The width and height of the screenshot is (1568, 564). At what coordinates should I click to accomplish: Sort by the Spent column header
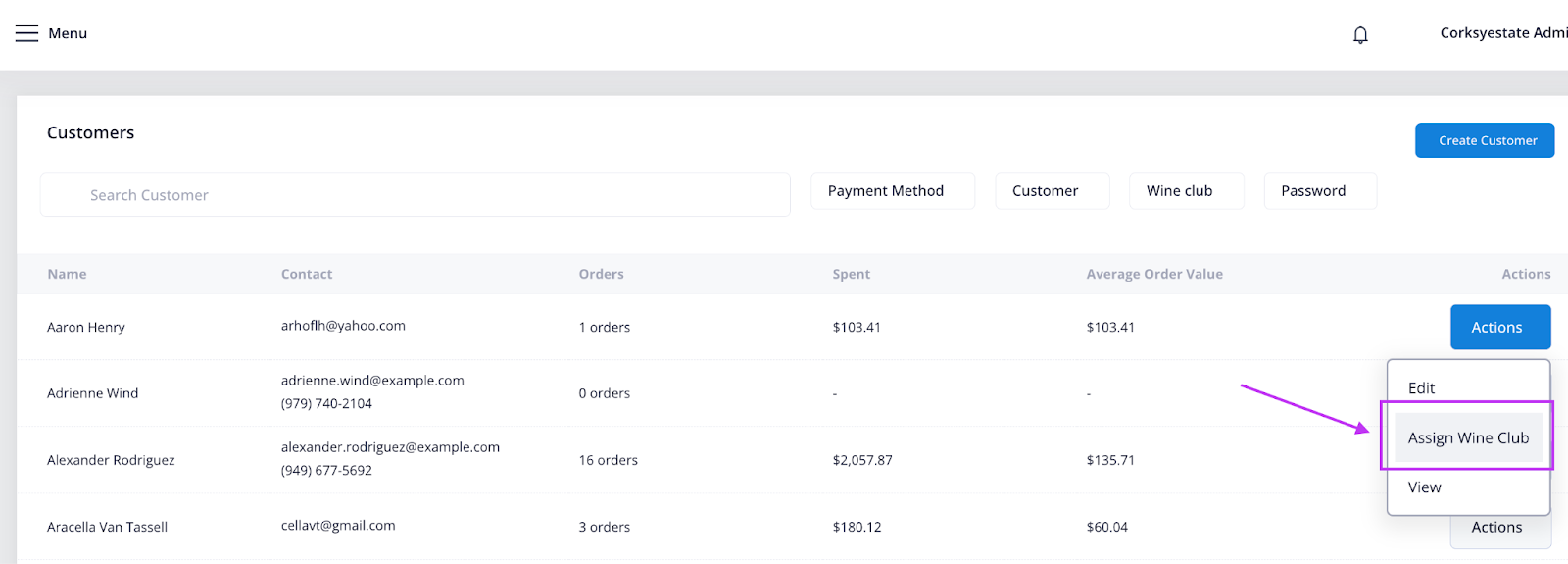(851, 275)
